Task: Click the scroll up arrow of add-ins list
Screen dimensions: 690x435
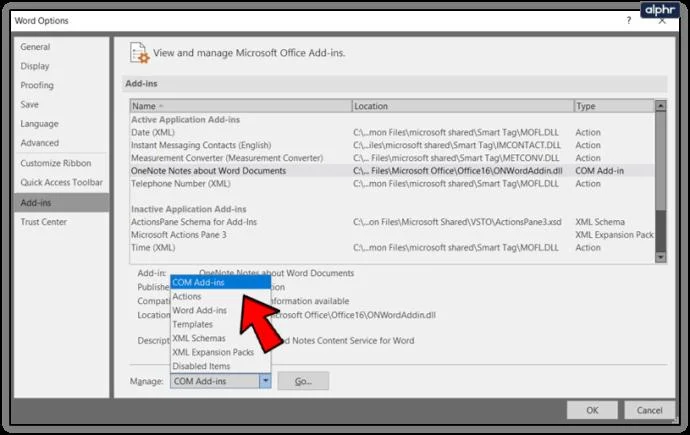Action: (x=661, y=106)
